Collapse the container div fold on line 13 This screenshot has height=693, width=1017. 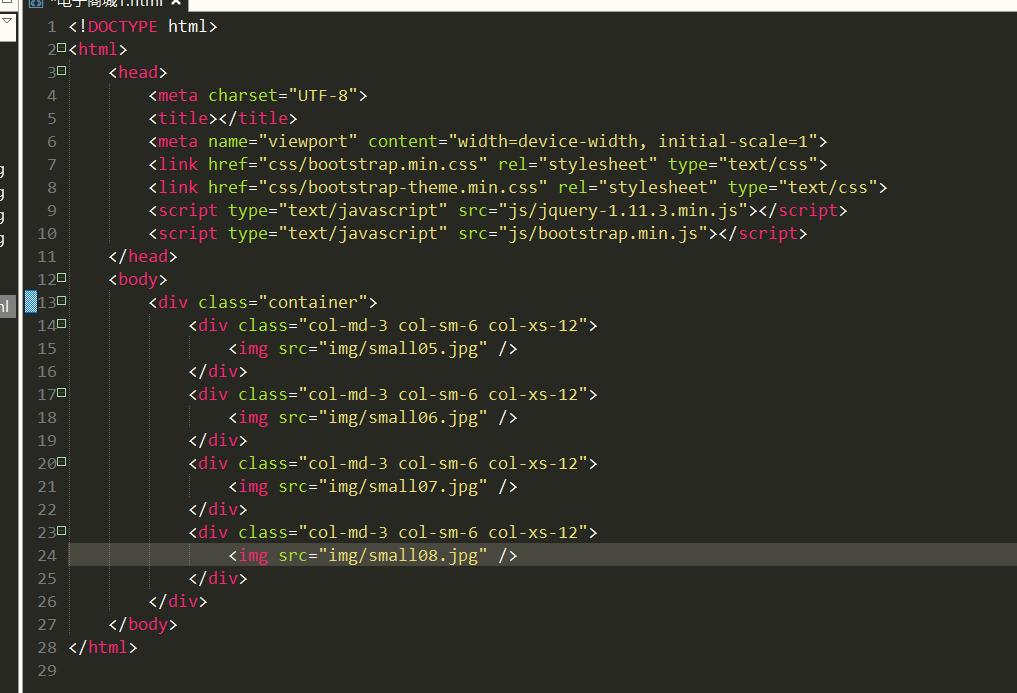pyautogui.click(x=62, y=300)
